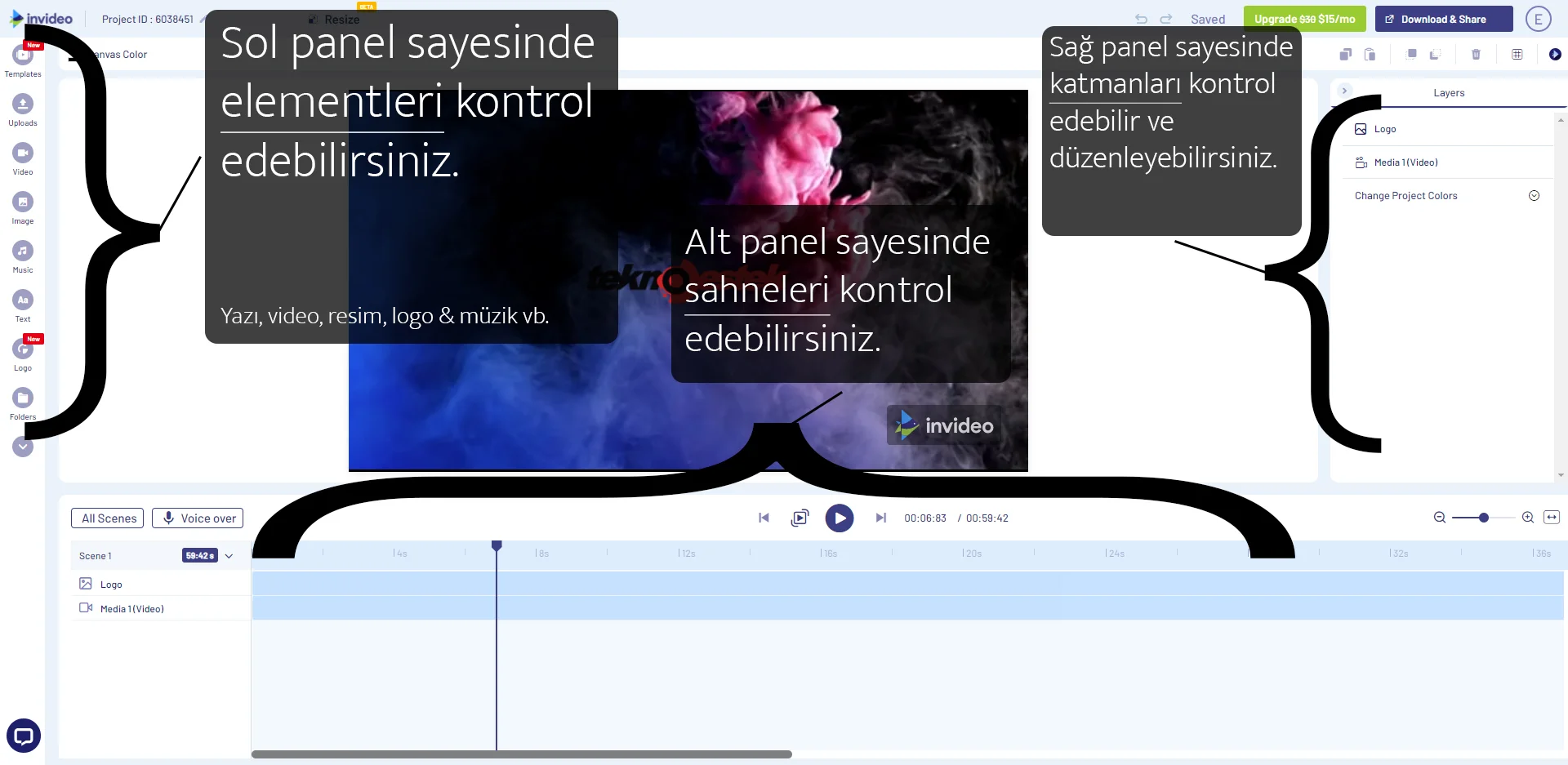1568x765 pixels.
Task: Adjust the timeline zoom slider
Action: click(1484, 518)
